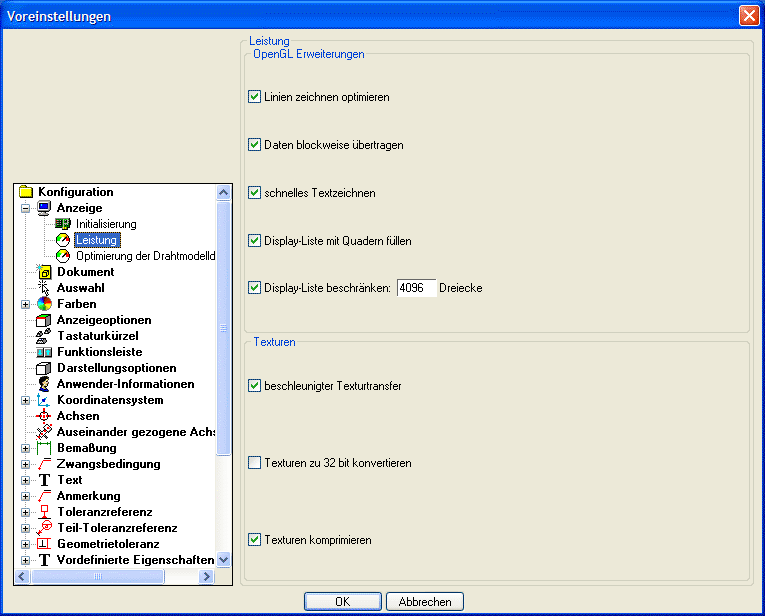The width and height of the screenshot is (765, 616).
Task: Expand the Bemaßung node
Action: point(25,448)
